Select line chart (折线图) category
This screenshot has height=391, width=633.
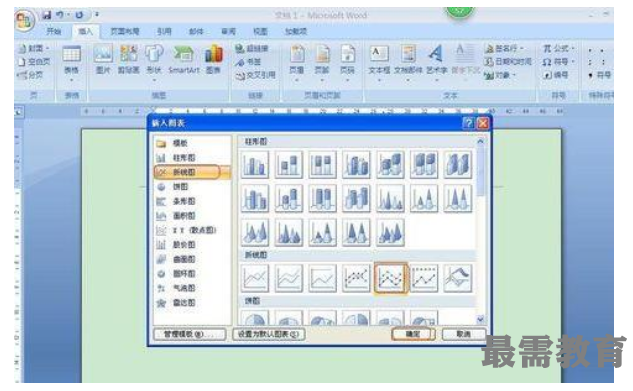pos(192,172)
